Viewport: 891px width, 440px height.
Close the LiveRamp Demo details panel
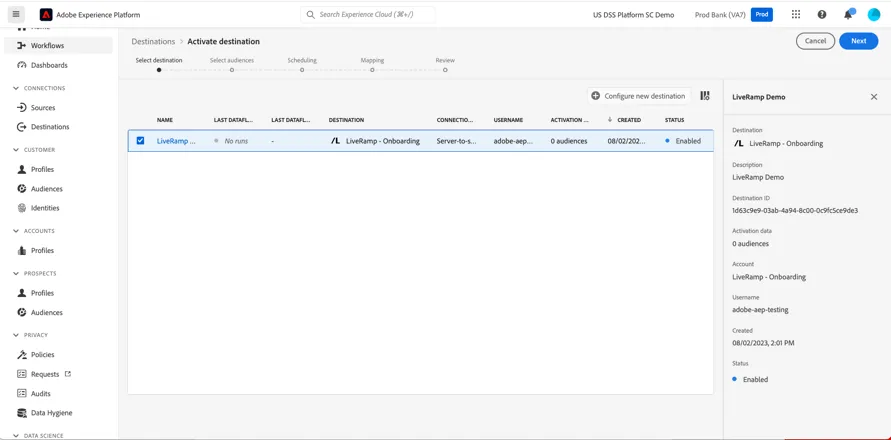(874, 97)
